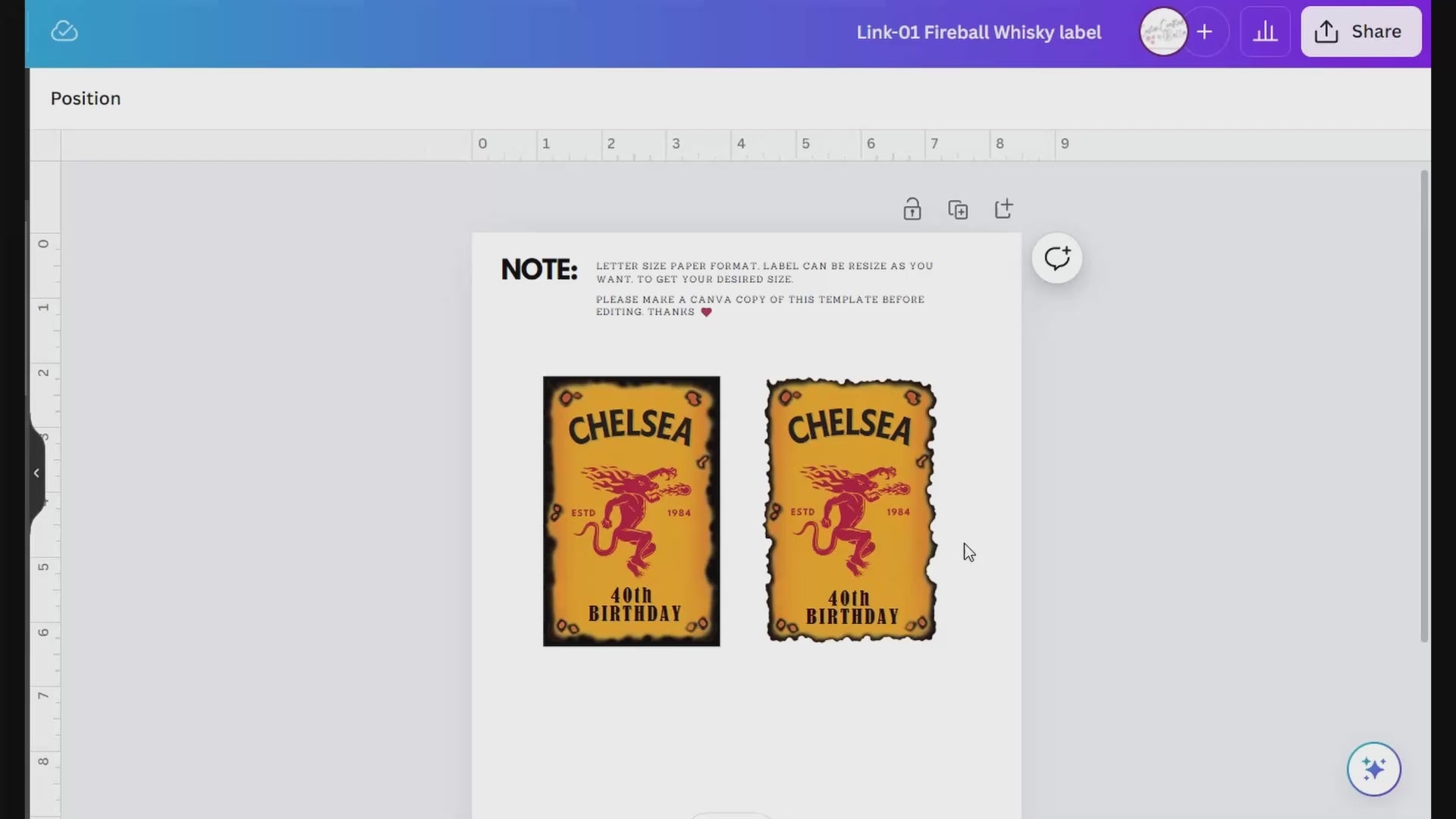Add a comment using the speech bubble icon
Image resolution: width=1456 pixels, height=819 pixels.
coord(1057,259)
